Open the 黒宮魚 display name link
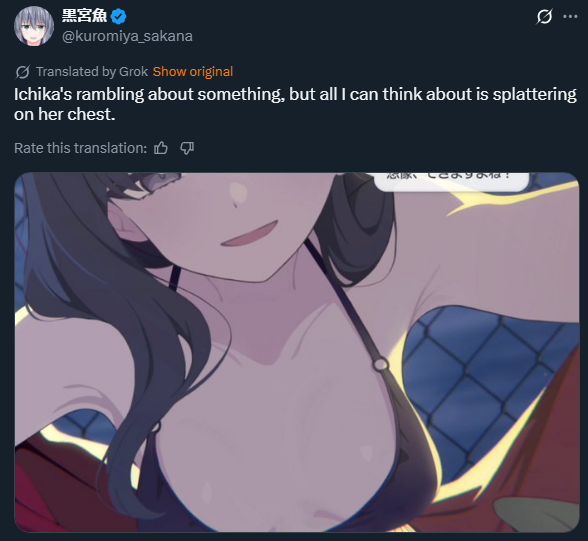 [84, 16]
